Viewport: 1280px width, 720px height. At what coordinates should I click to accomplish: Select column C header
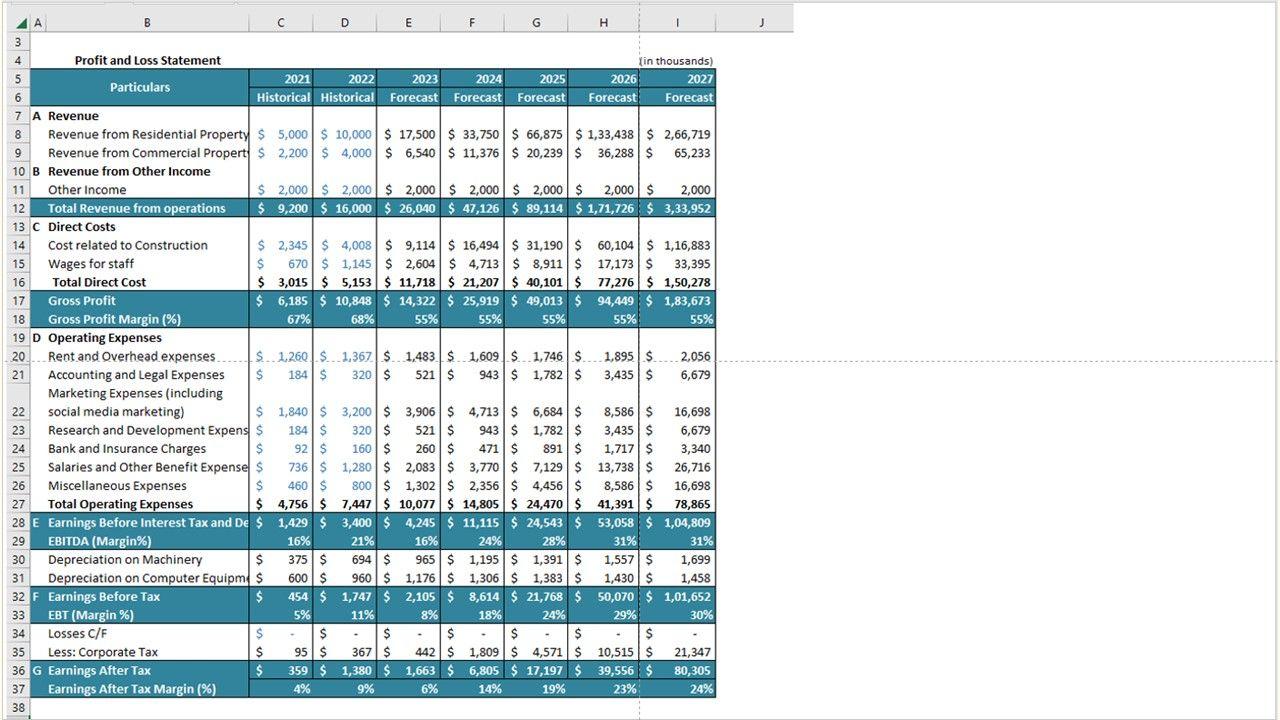[280, 22]
